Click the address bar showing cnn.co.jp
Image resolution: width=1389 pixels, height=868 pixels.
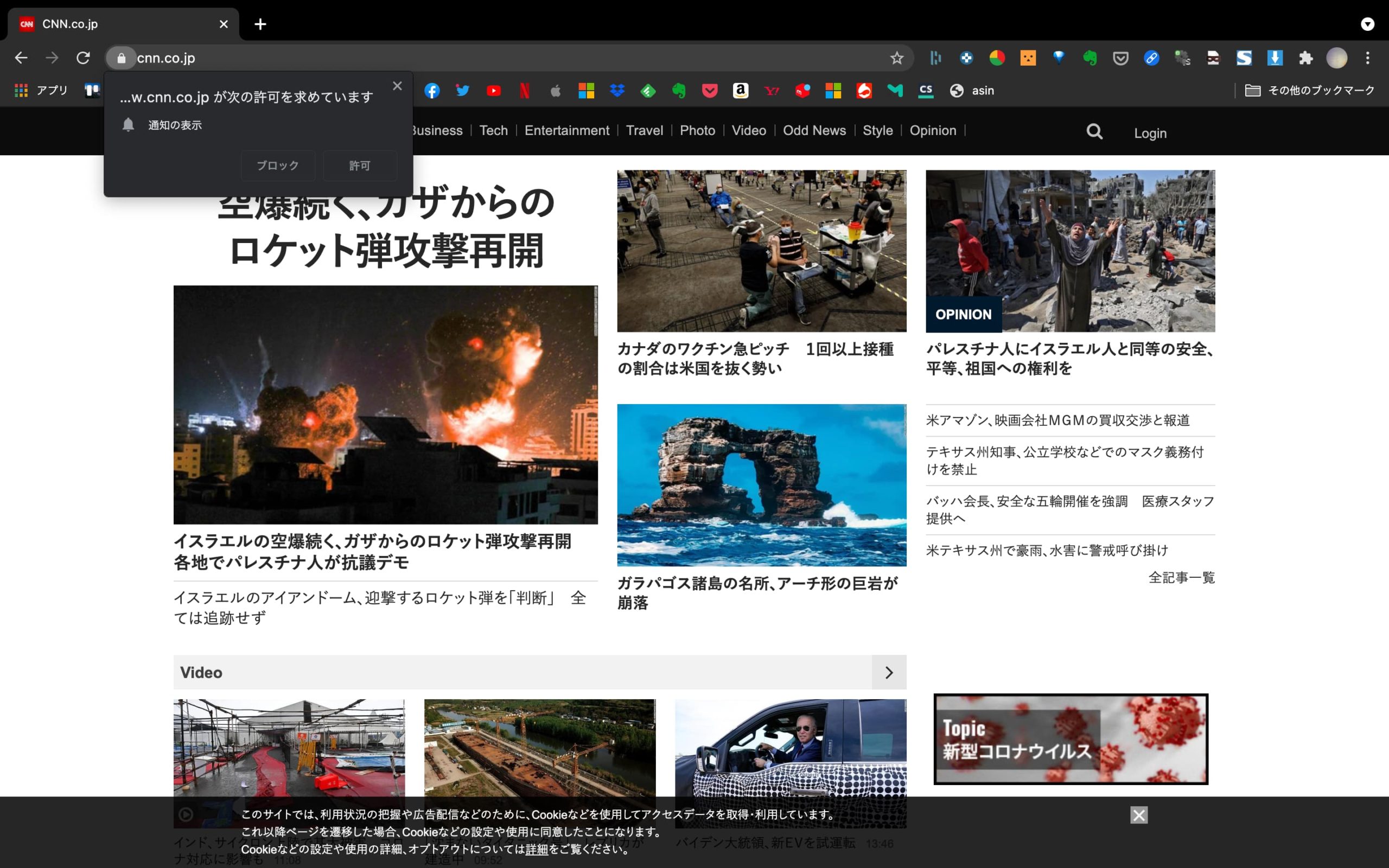pyautogui.click(x=509, y=58)
